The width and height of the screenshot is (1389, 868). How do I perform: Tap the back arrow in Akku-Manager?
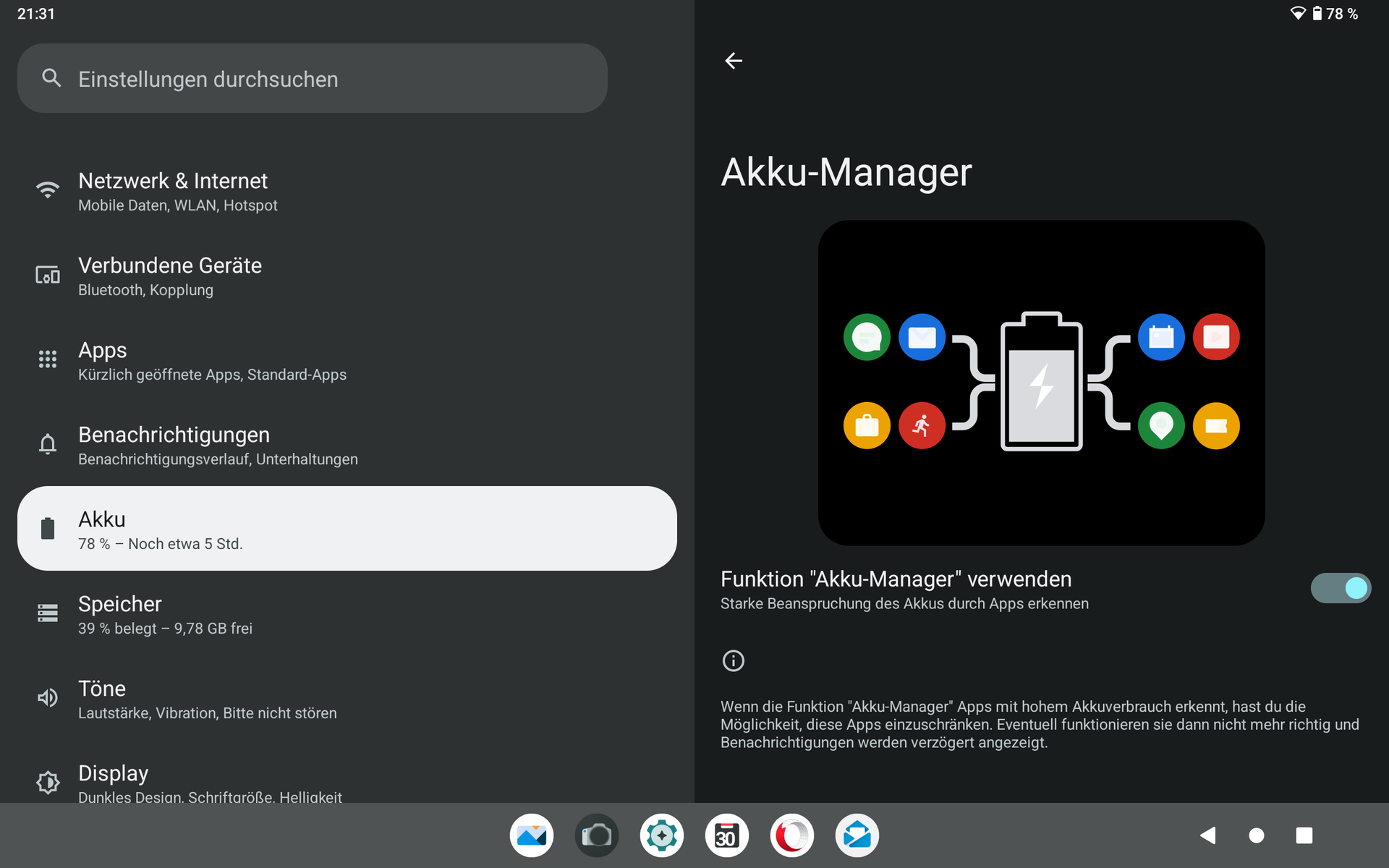(x=734, y=61)
